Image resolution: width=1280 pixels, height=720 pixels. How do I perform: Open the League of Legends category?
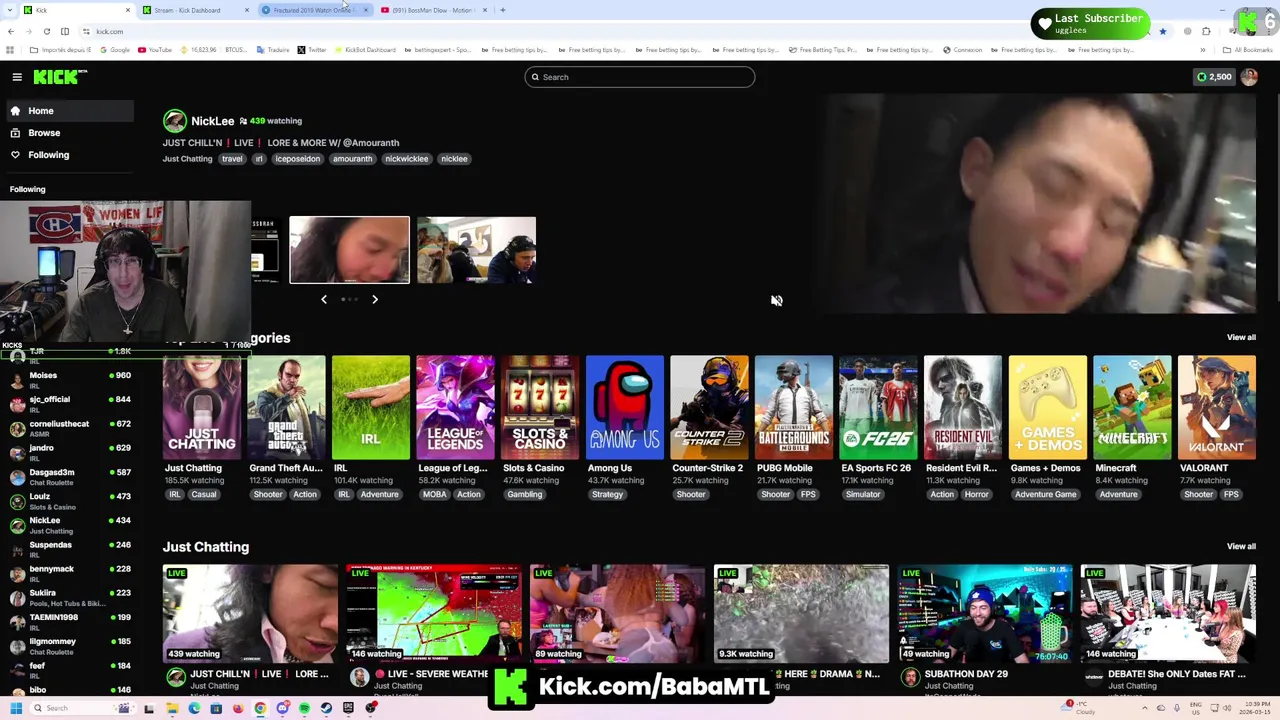pos(455,408)
